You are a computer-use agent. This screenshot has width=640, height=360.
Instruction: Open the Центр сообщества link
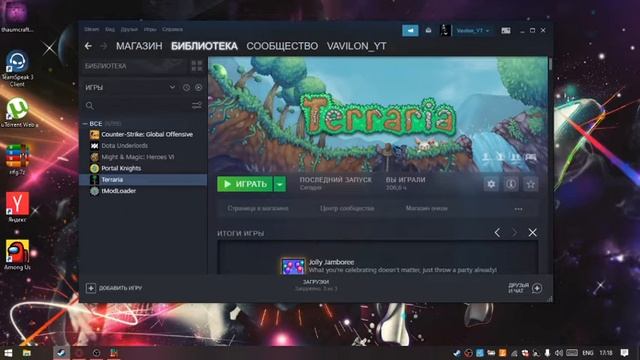pos(347,208)
